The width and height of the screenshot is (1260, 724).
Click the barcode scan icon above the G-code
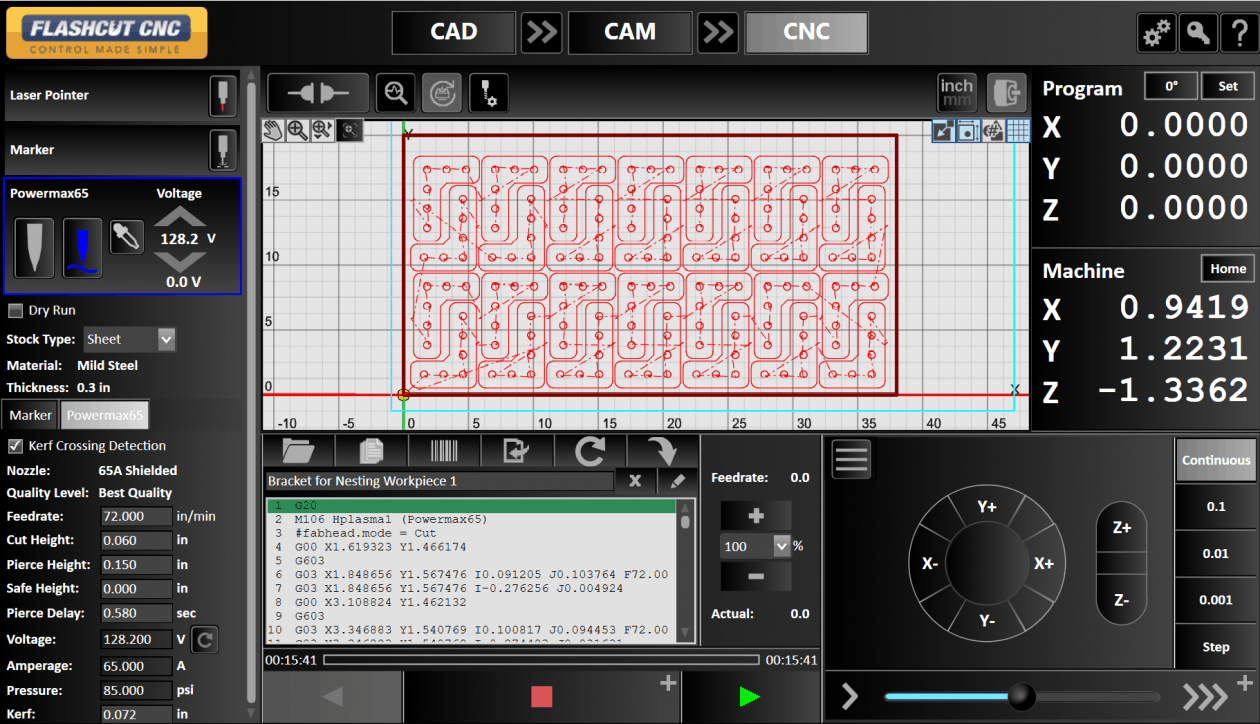443,451
